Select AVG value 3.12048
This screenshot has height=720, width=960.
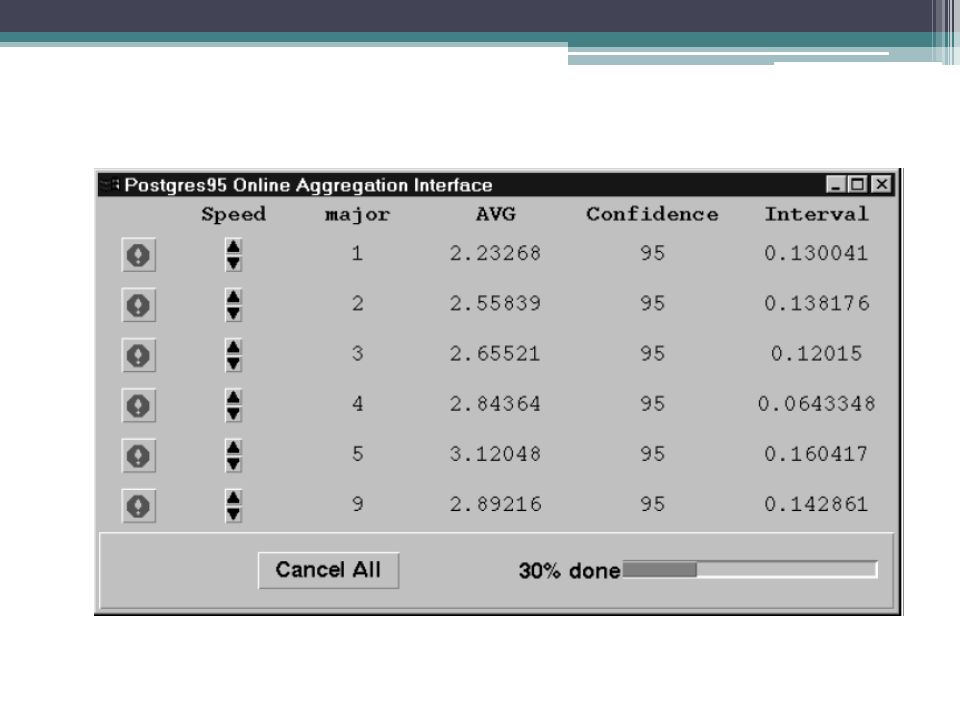pos(495,454)
